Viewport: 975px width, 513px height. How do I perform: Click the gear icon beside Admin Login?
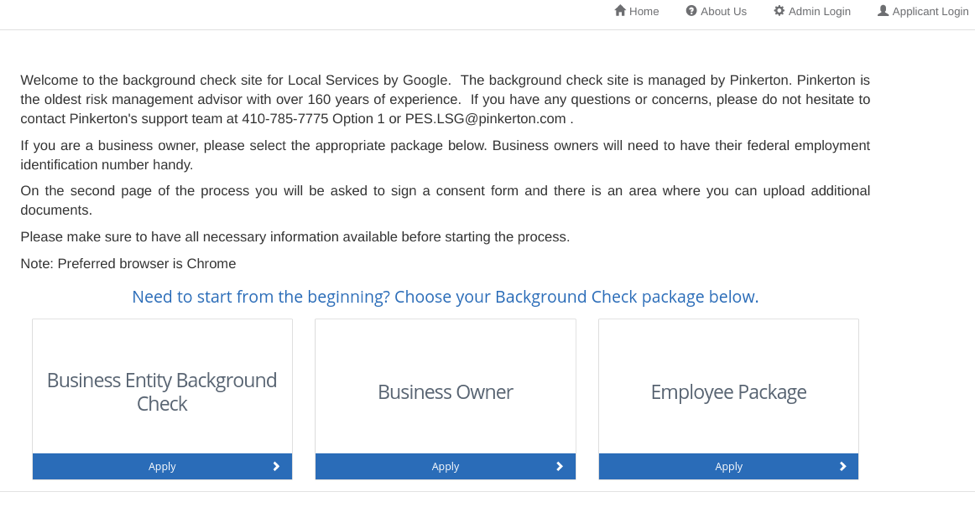(779, 11)
